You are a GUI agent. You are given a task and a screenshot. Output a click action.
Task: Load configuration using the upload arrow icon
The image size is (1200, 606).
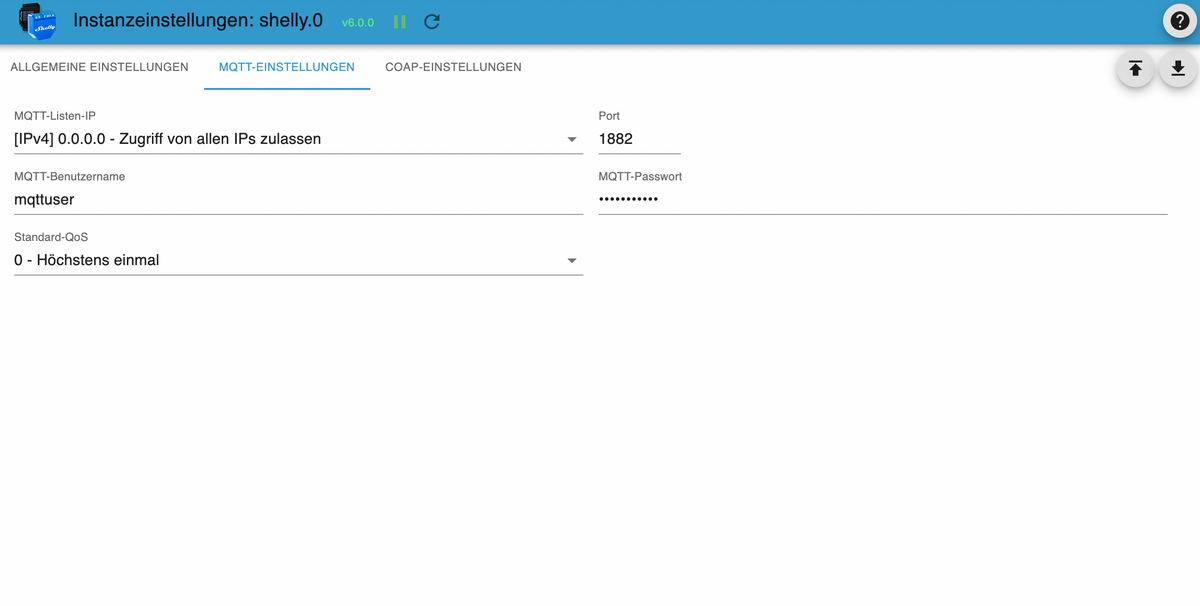click(1135, 68)
